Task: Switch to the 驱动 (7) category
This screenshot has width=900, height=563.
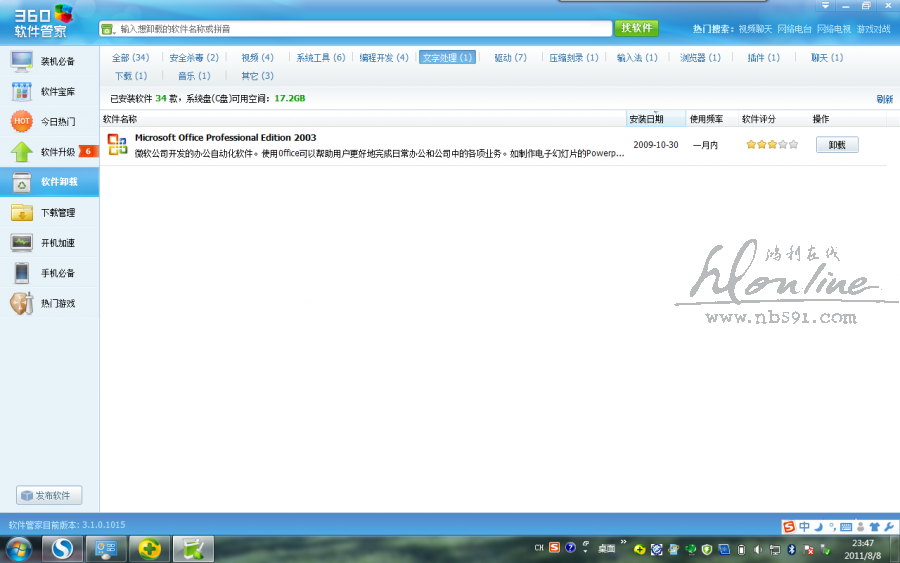Action: point(510,58)
